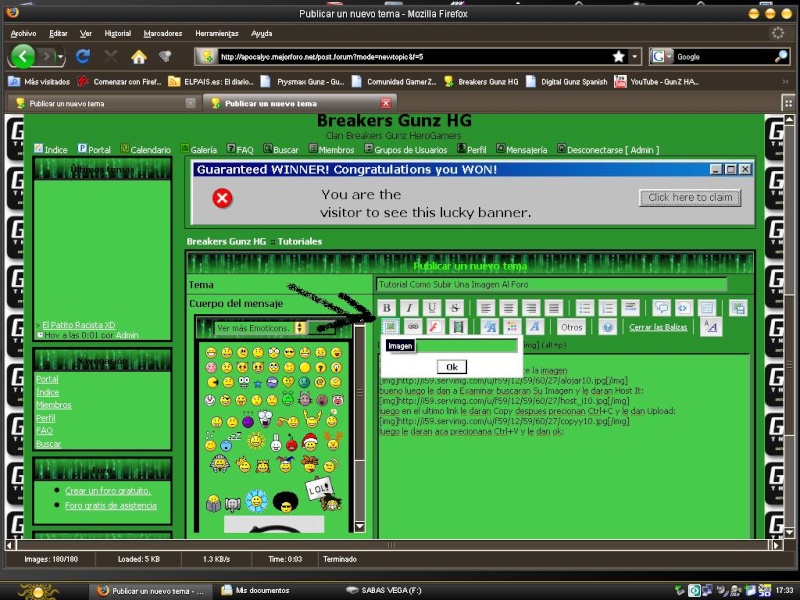Justify the message text
This screenshot has width=800, height=600.
[553, 308]
